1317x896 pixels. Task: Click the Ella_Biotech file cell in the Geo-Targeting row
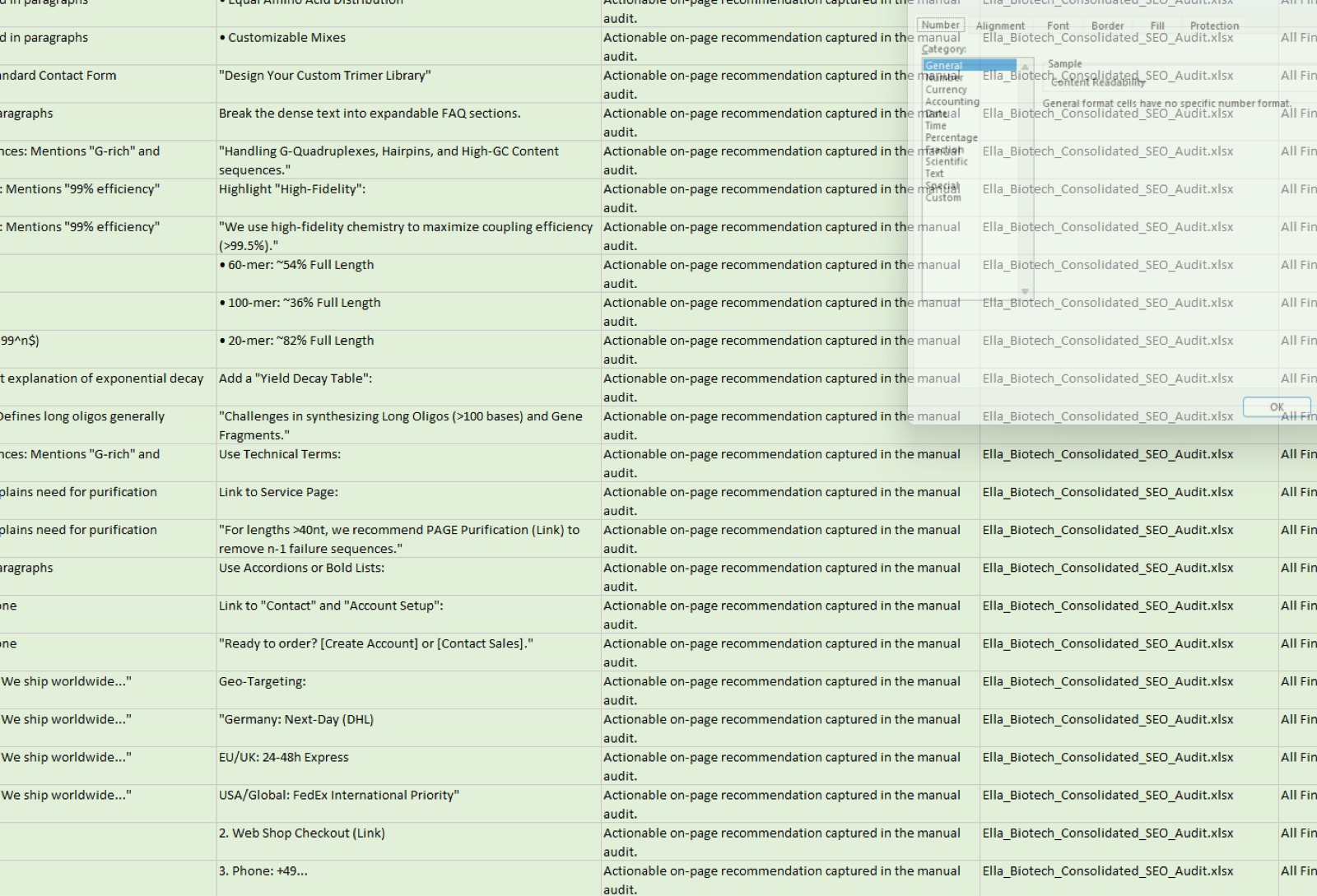1129,690
